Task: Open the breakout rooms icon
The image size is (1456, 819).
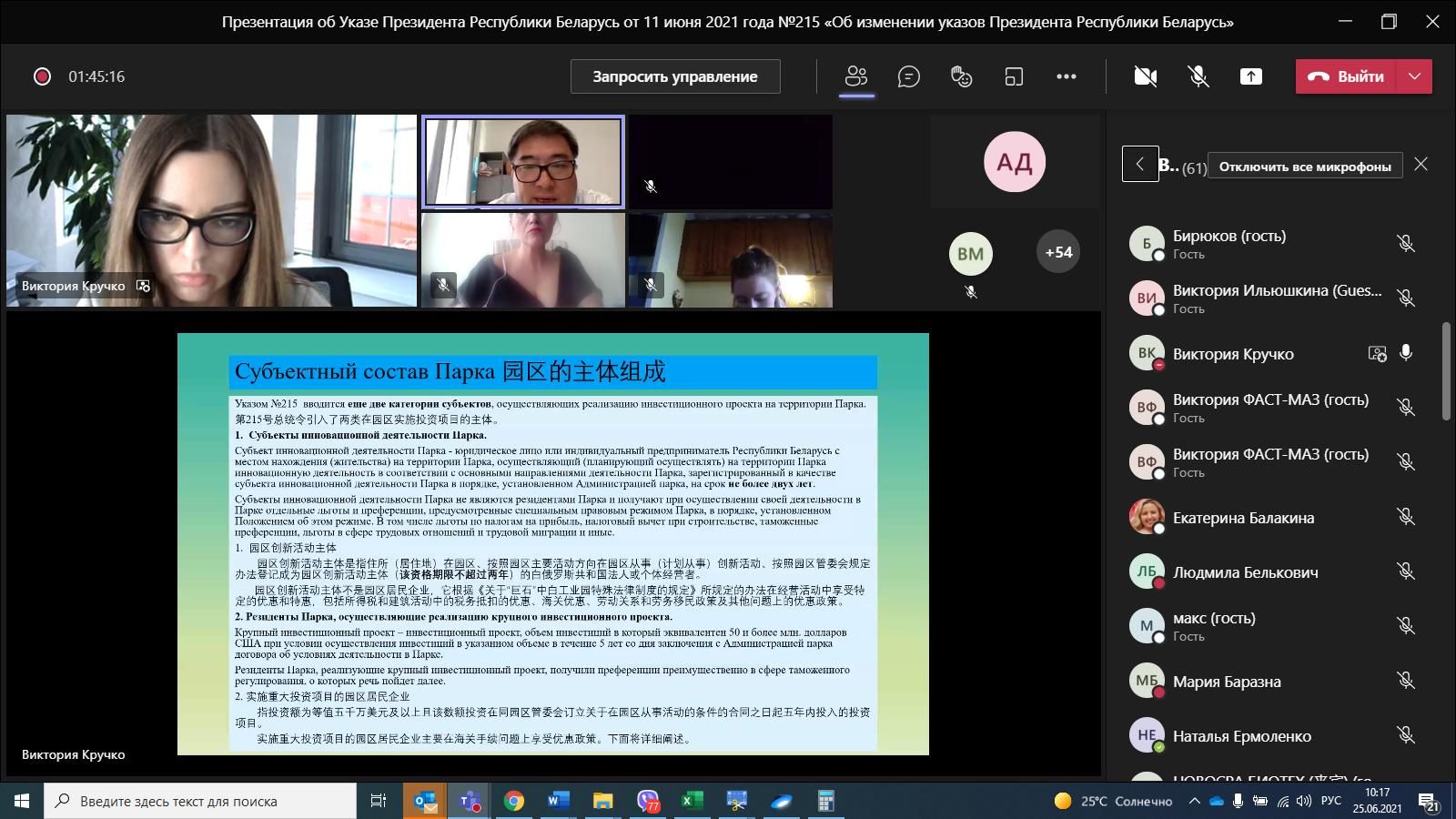Action: pos(1014,76)
